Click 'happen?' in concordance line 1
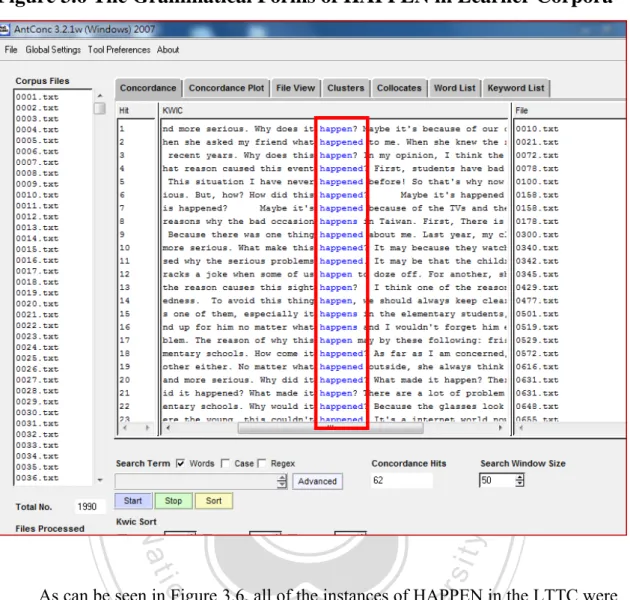This screenshot has width=630, height=600. coord(338,129)
